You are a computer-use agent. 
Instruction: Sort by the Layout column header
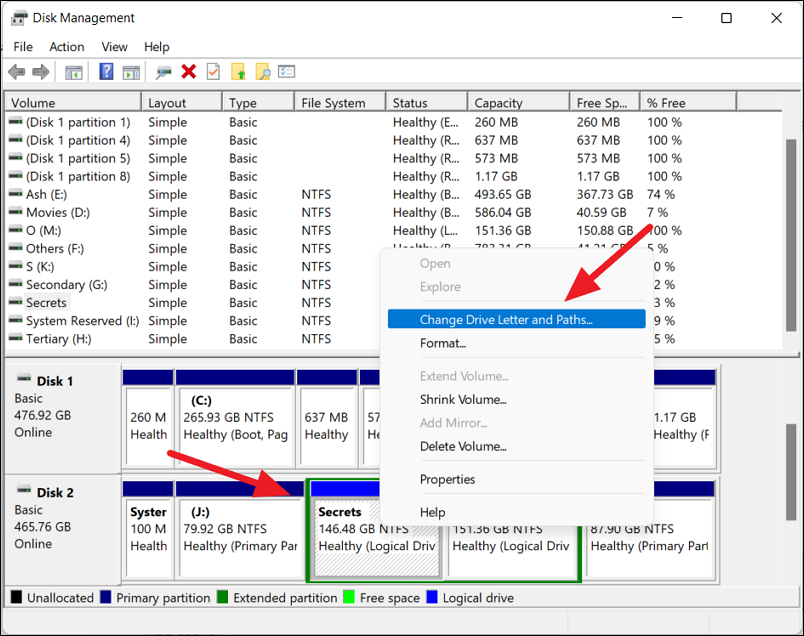pos(182,103)
